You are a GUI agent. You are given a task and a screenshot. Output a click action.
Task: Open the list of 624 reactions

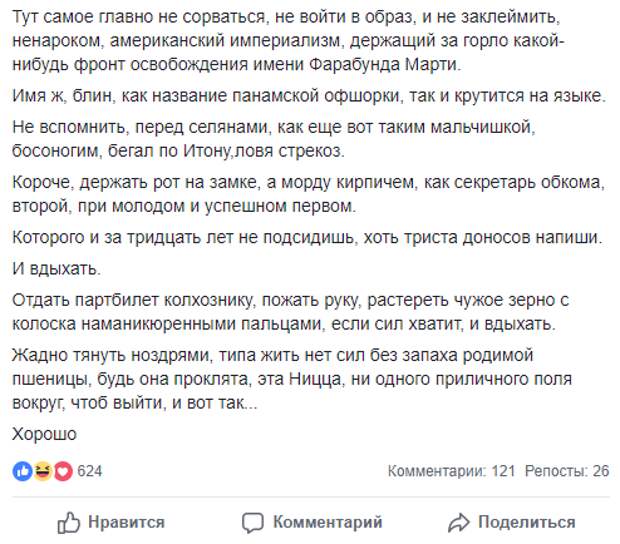89,471
